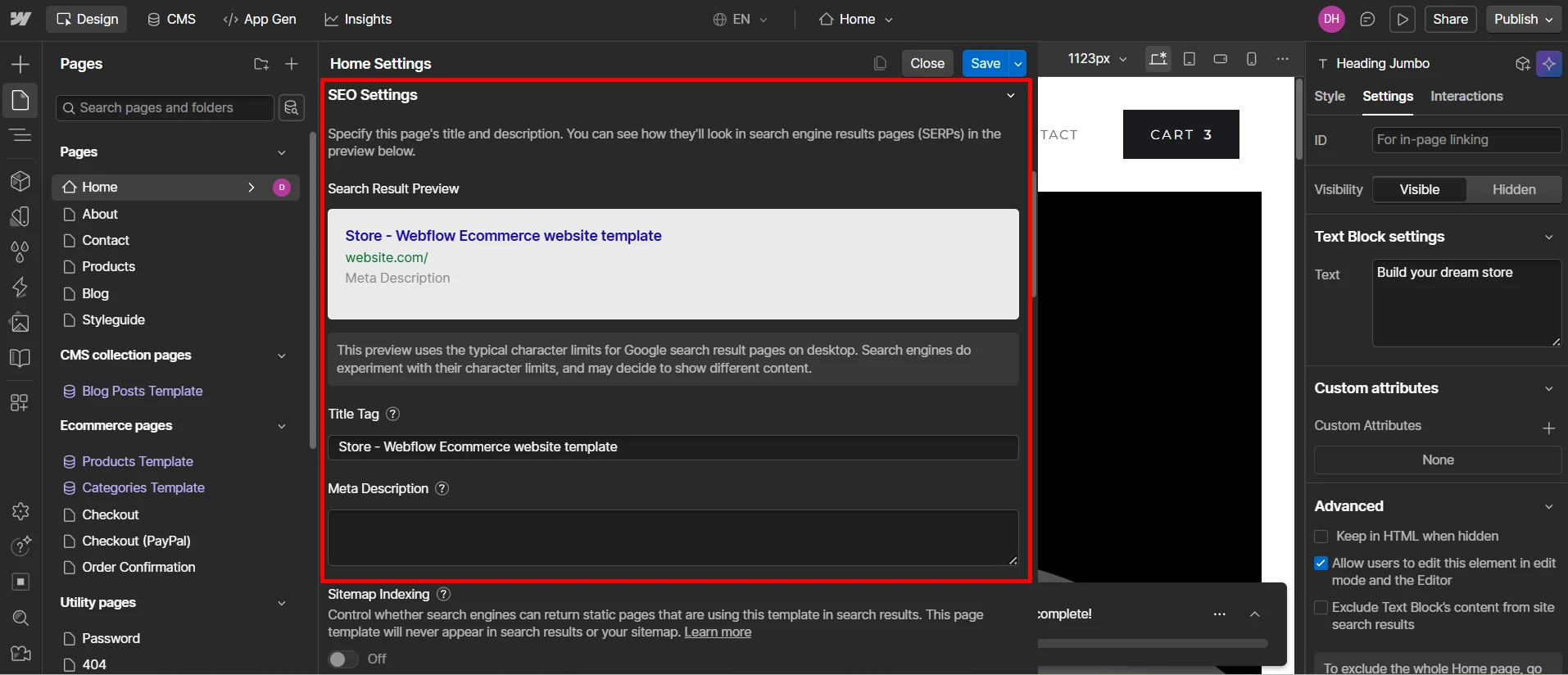Open Title Tag help tooltip
1568x675 pixels.
(x=393, y=414)
